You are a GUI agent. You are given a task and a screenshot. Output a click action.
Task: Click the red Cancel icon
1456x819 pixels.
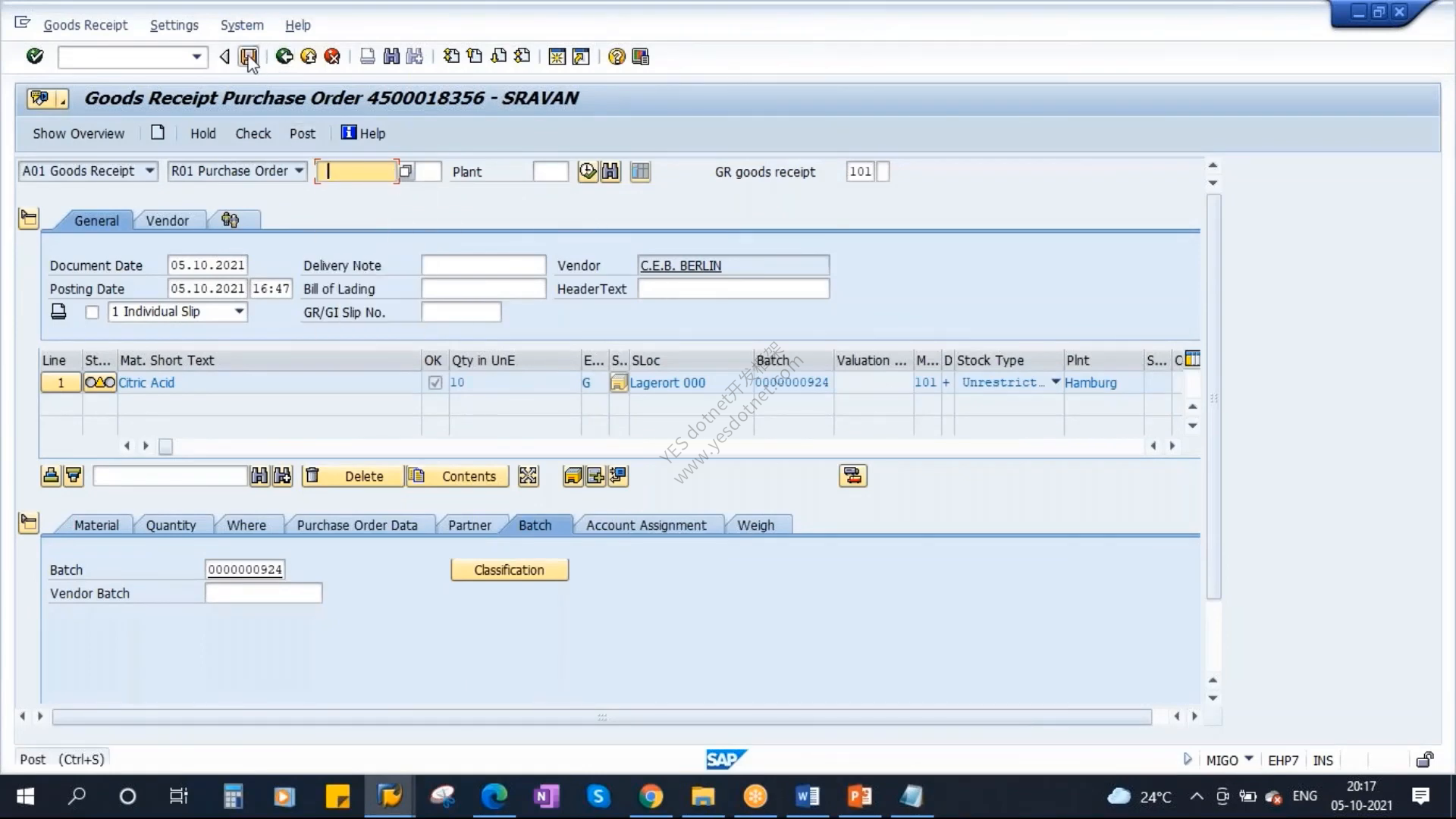tap(332, 56)
